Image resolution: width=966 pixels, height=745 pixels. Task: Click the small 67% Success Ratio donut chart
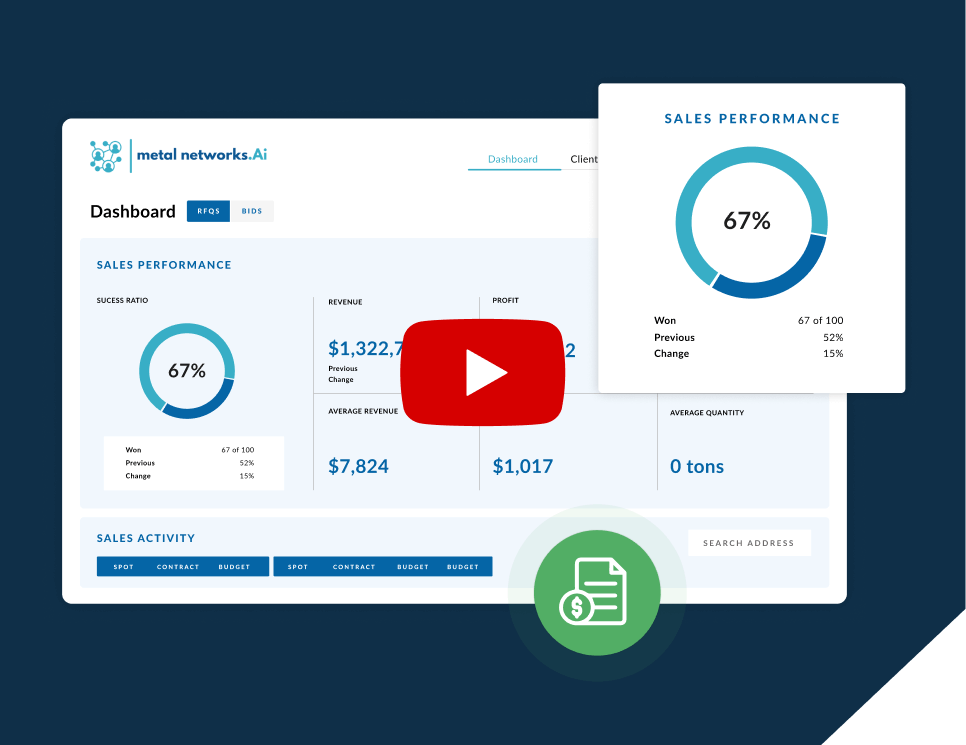click(186, 370)
